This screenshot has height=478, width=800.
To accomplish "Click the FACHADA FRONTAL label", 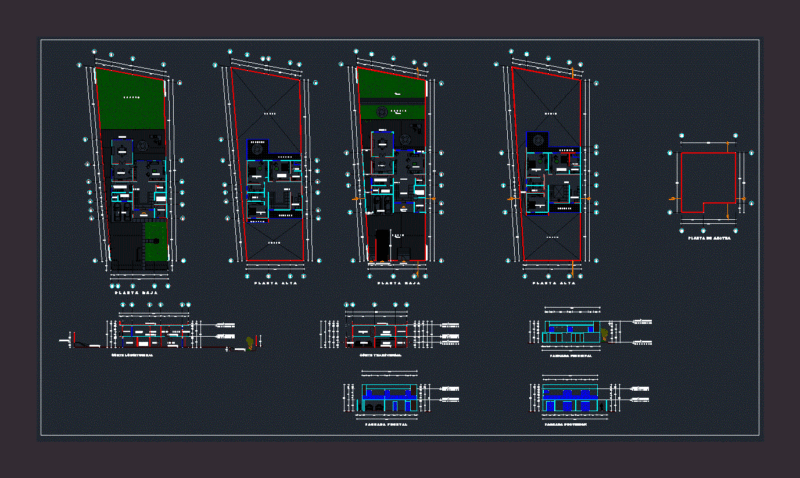I will (x=386, y=424).
